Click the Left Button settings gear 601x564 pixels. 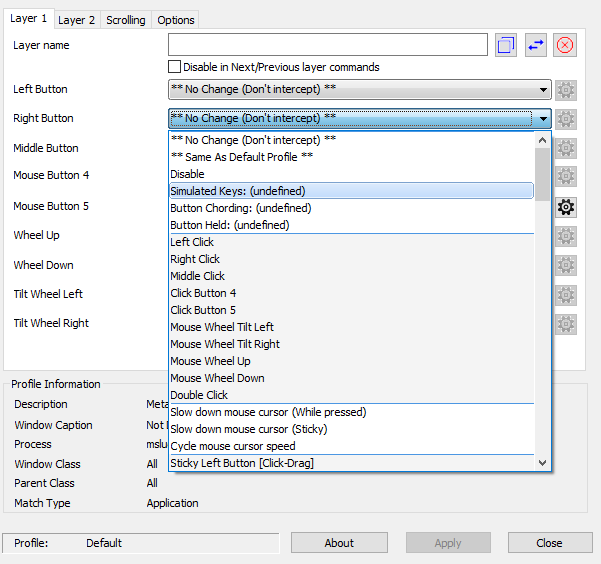pos(566,90)
